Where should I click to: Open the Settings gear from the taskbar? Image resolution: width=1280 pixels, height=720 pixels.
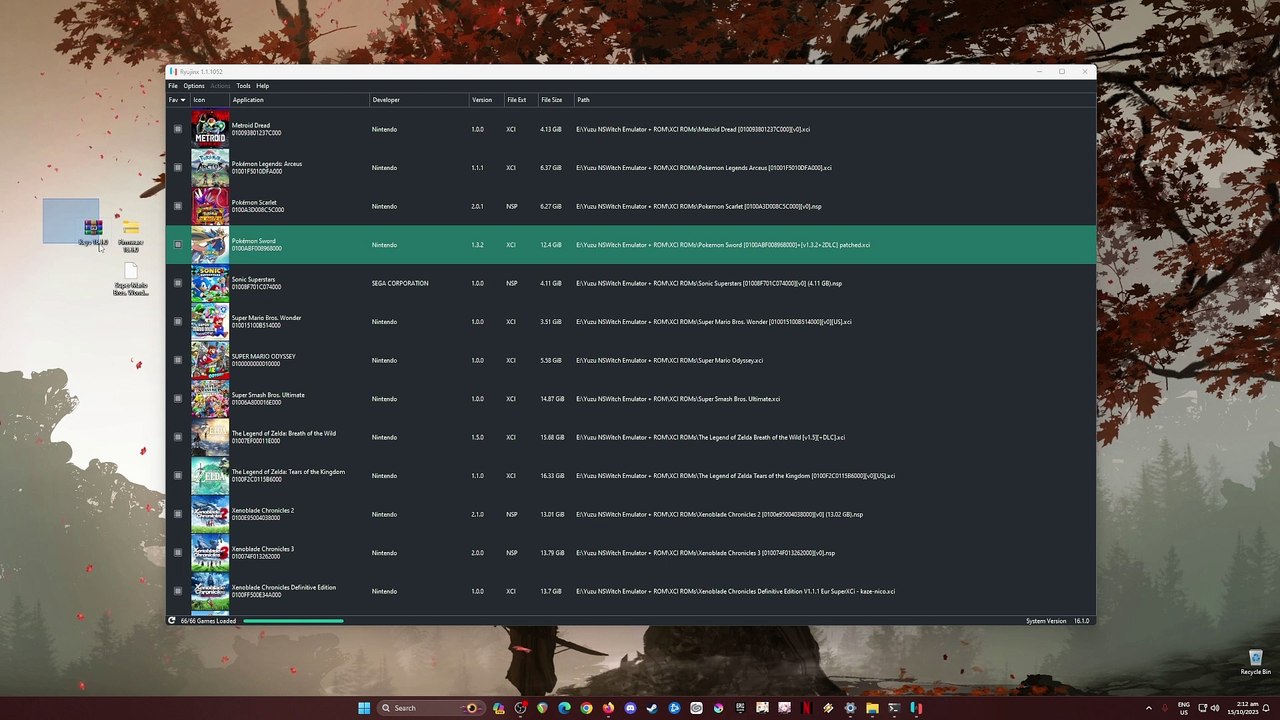[850, 708]
